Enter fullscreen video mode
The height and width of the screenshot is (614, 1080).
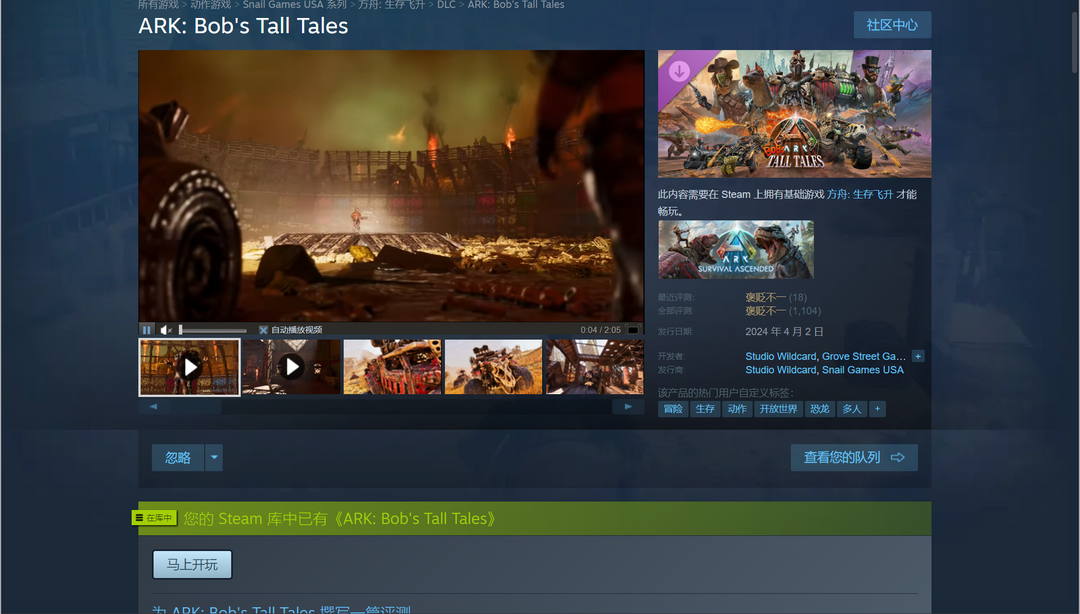click(633, 330)
